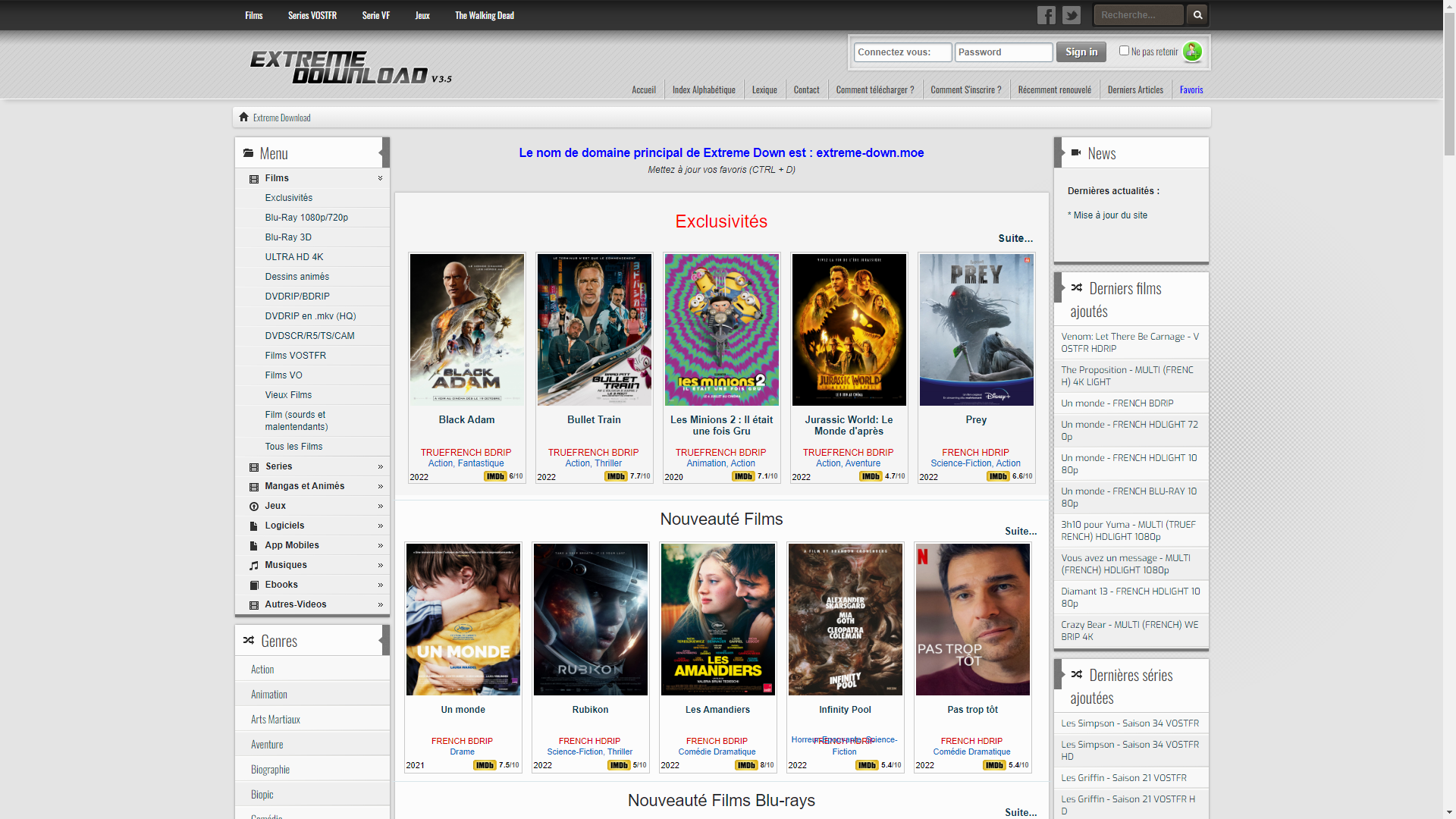Open the Les Minions 2 poster
Screen dimensions: 1456x819
pos(721,330)
